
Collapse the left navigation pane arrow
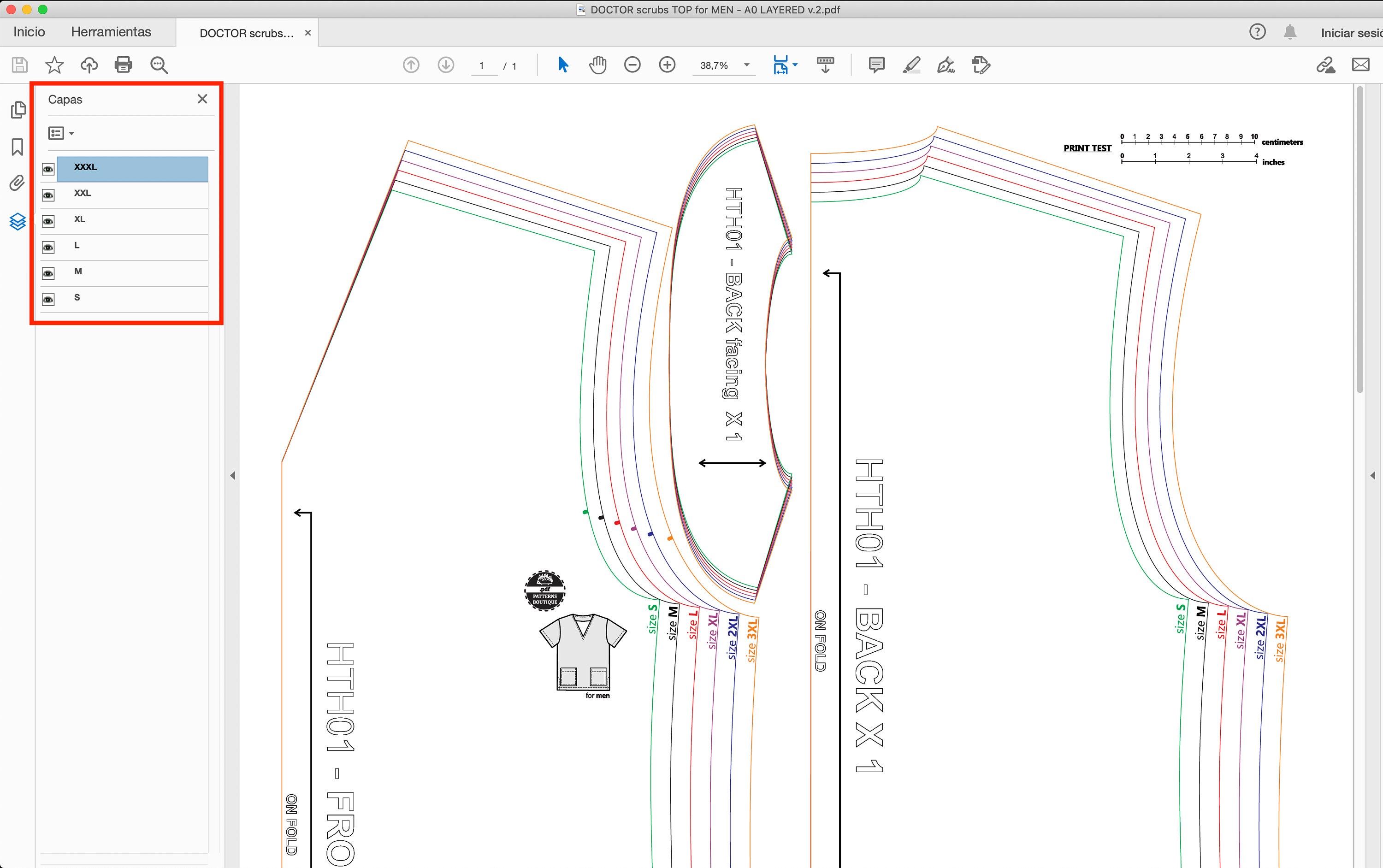click(x=232, y=475)
